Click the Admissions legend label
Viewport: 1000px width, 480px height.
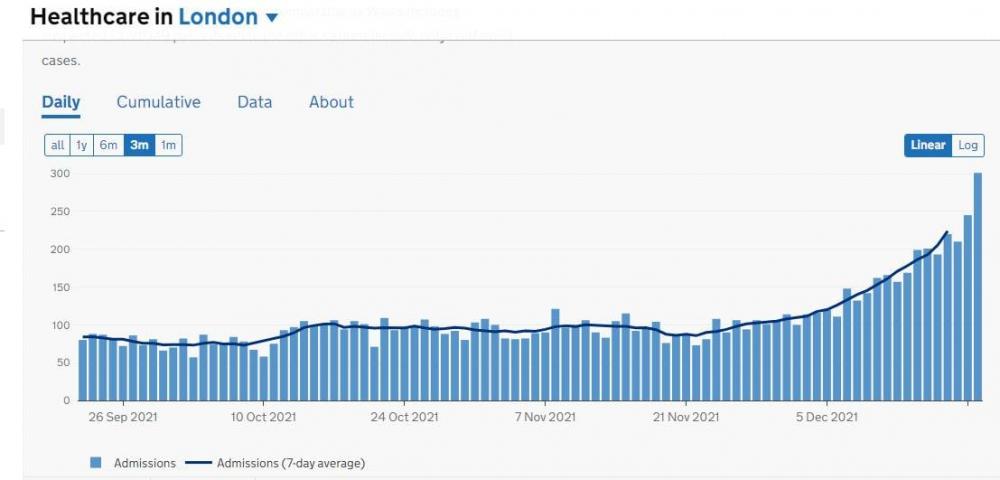(x=145, y=463)
